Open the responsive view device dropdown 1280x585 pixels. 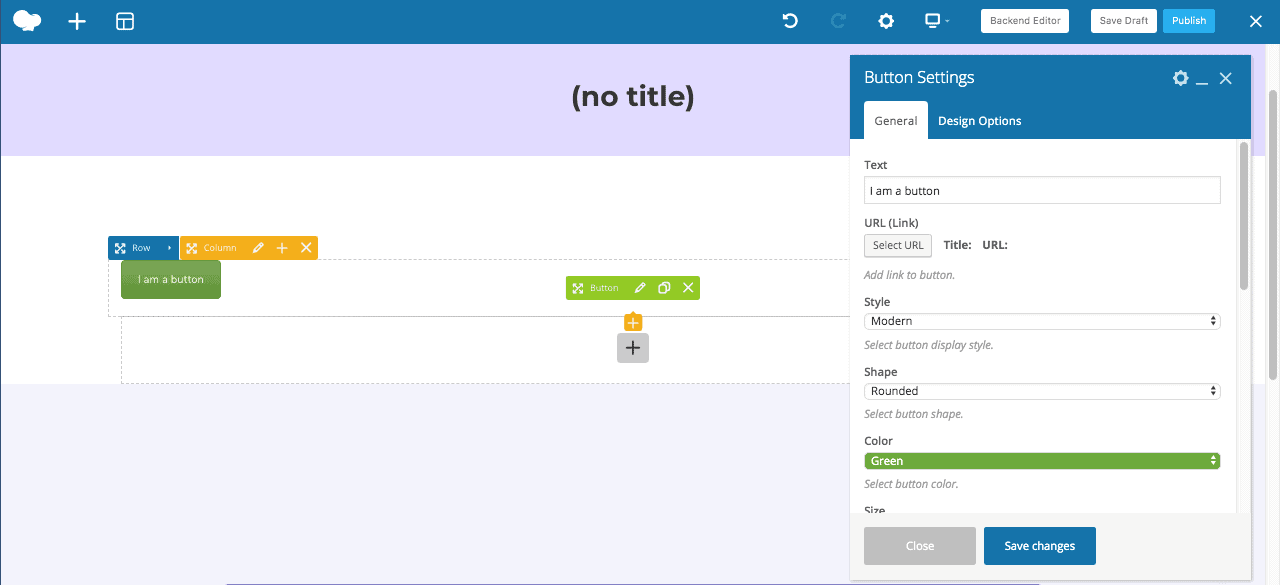point(936,21)
